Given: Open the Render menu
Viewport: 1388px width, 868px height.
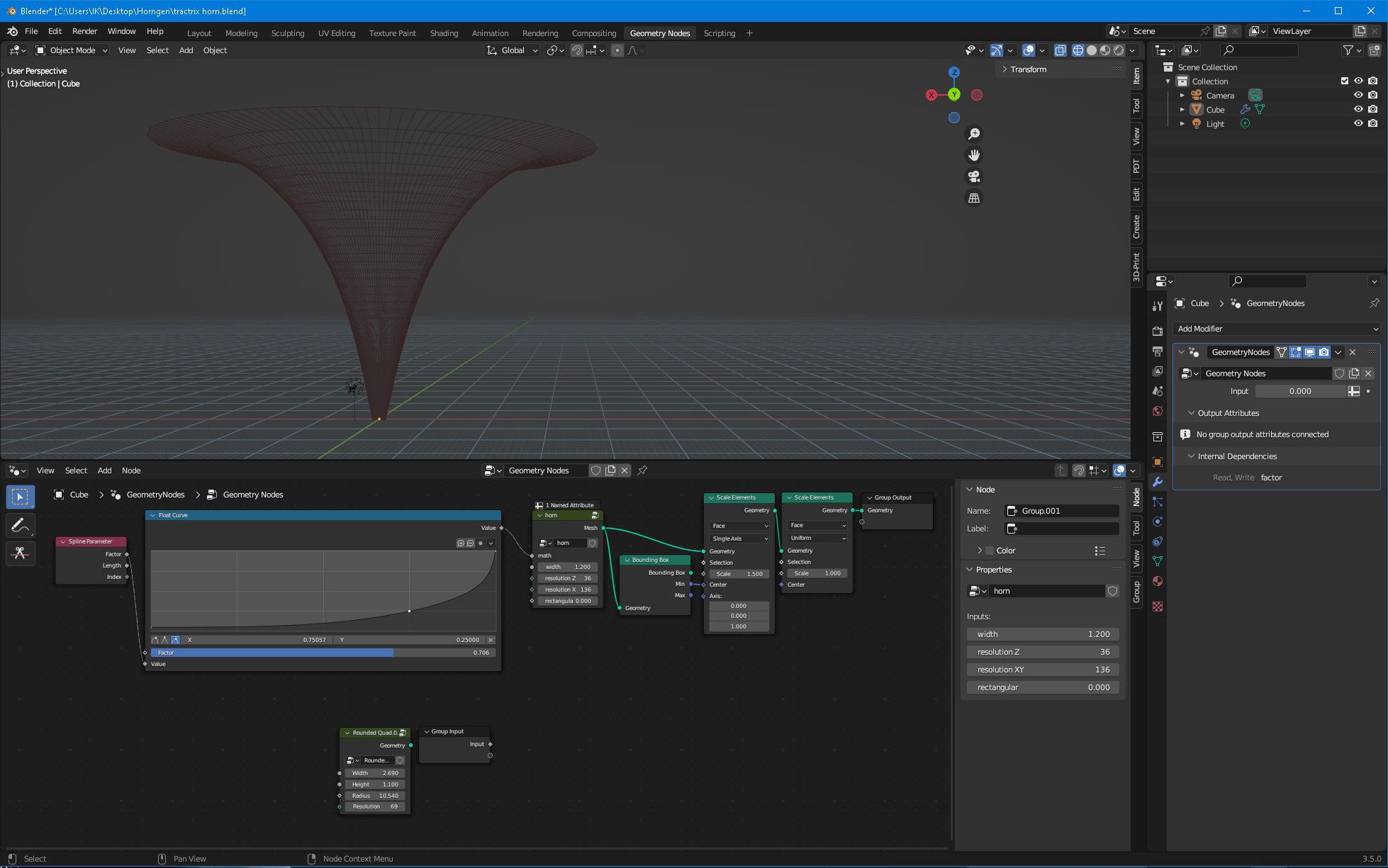Looking at the screenshot, I should pos(84,31).
